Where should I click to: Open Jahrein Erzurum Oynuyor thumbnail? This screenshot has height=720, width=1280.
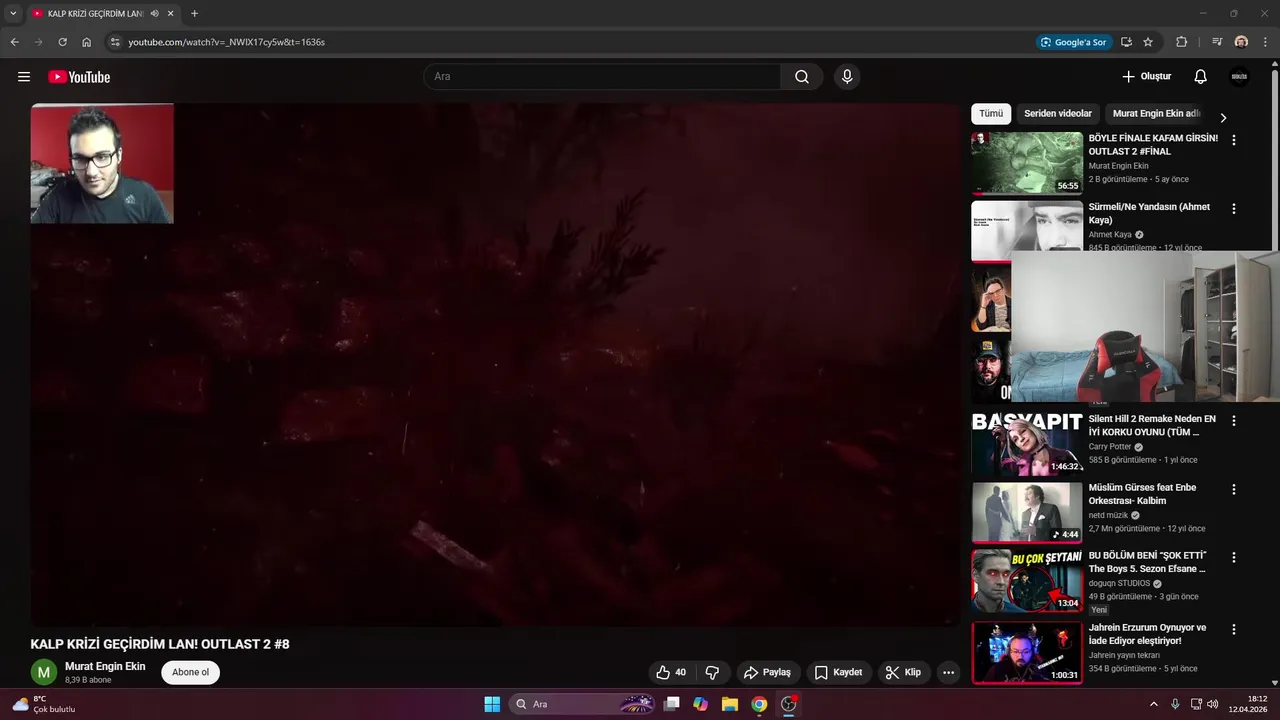(1027, 653)
